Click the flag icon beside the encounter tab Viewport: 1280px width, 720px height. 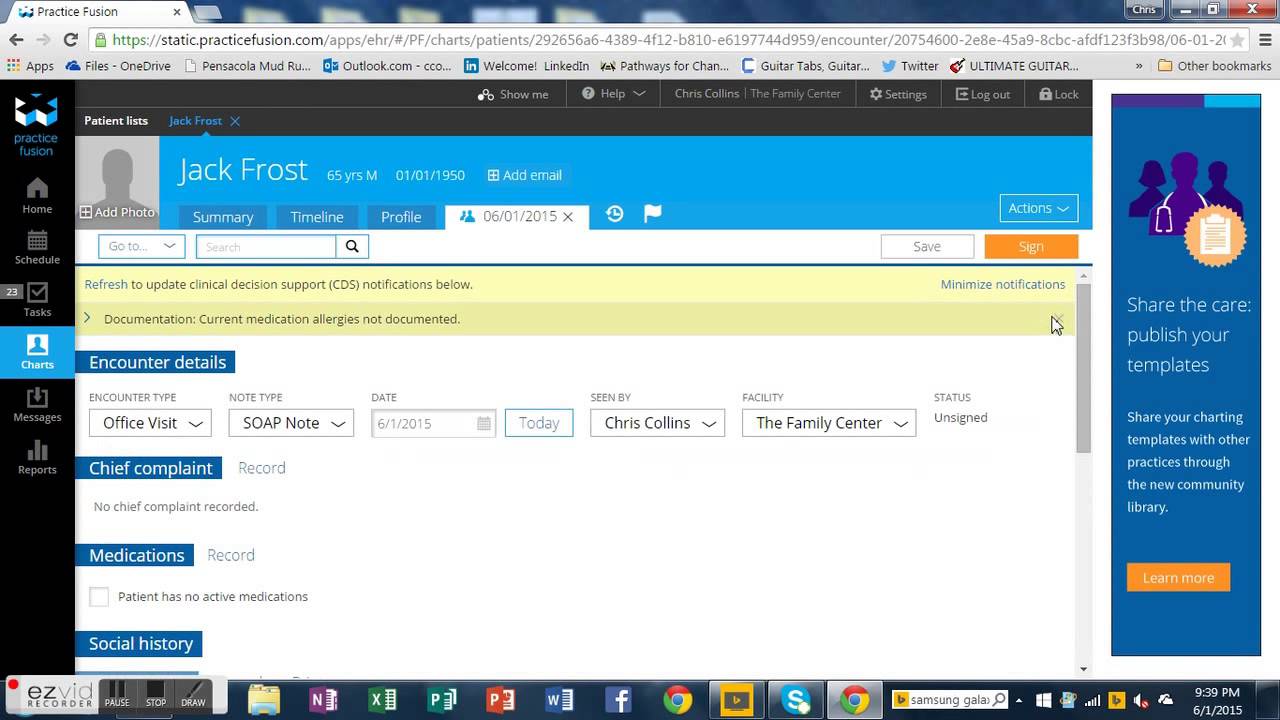click(x=652, y=214)
